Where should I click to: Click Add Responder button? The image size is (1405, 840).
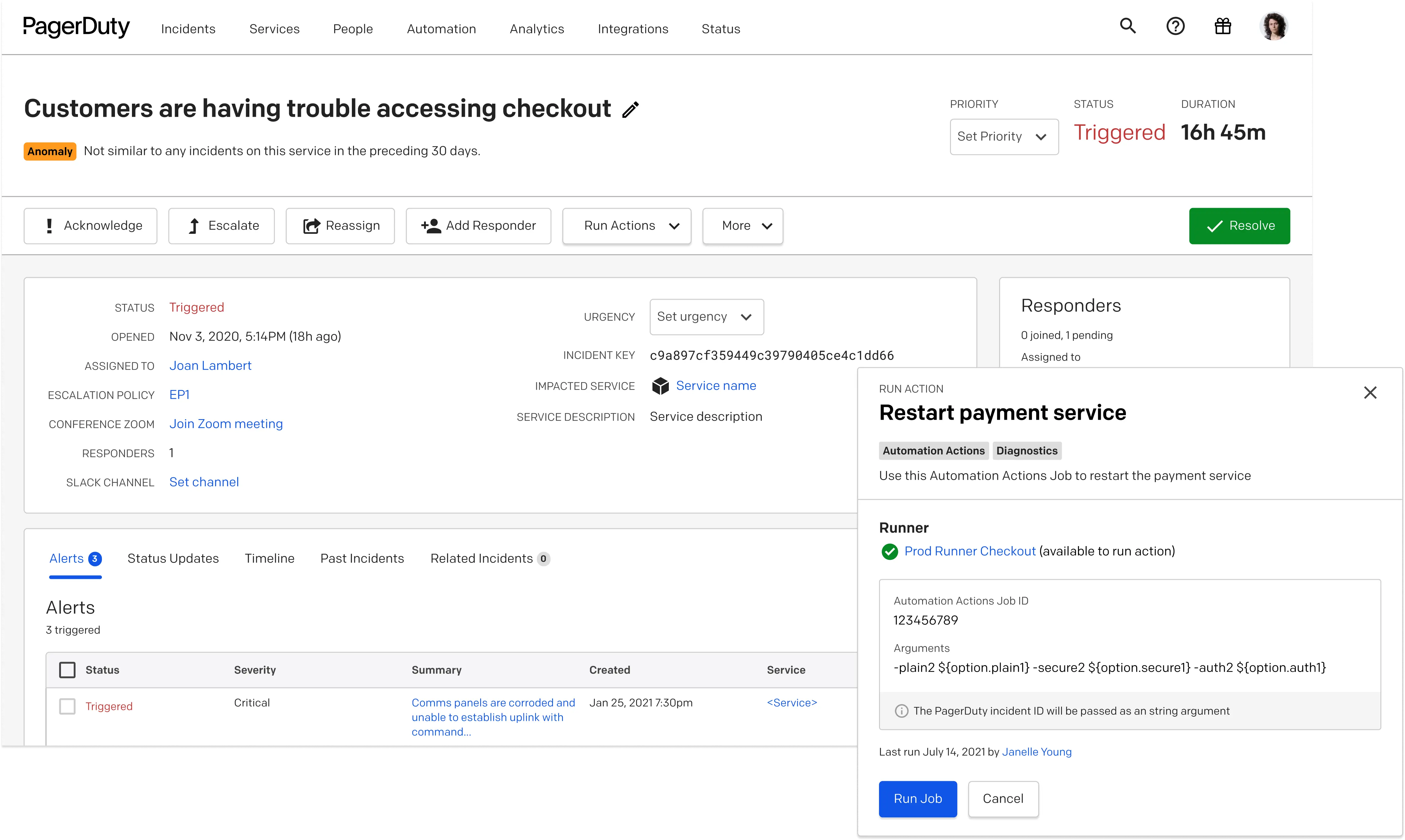click(x=478, y=226)
